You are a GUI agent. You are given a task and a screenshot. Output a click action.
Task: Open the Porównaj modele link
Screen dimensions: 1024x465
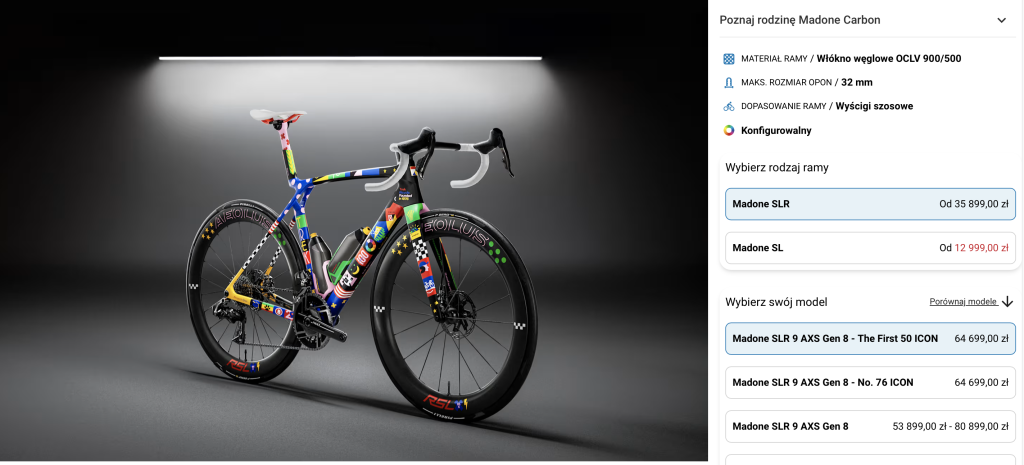coord(963,302)
